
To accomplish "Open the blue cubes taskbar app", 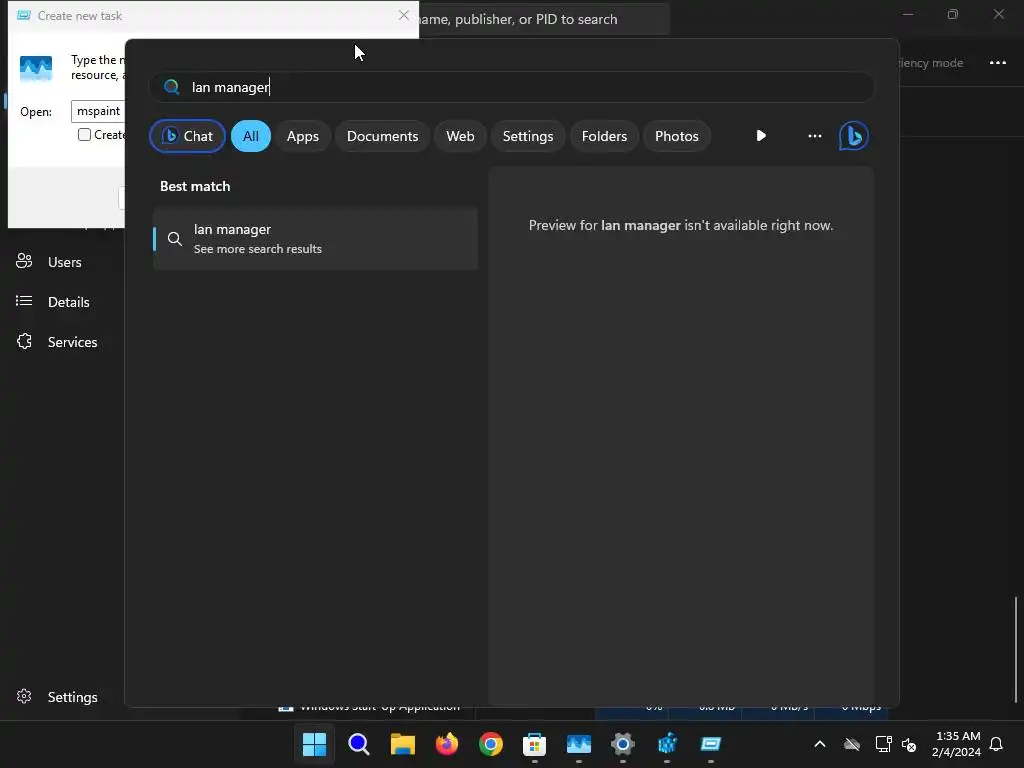I will pos(667,744).
